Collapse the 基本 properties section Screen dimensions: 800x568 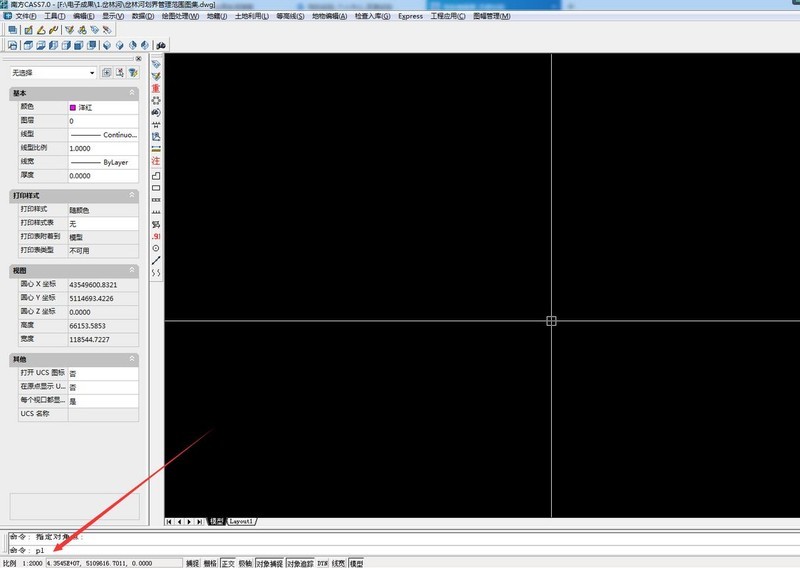(132, 93)
